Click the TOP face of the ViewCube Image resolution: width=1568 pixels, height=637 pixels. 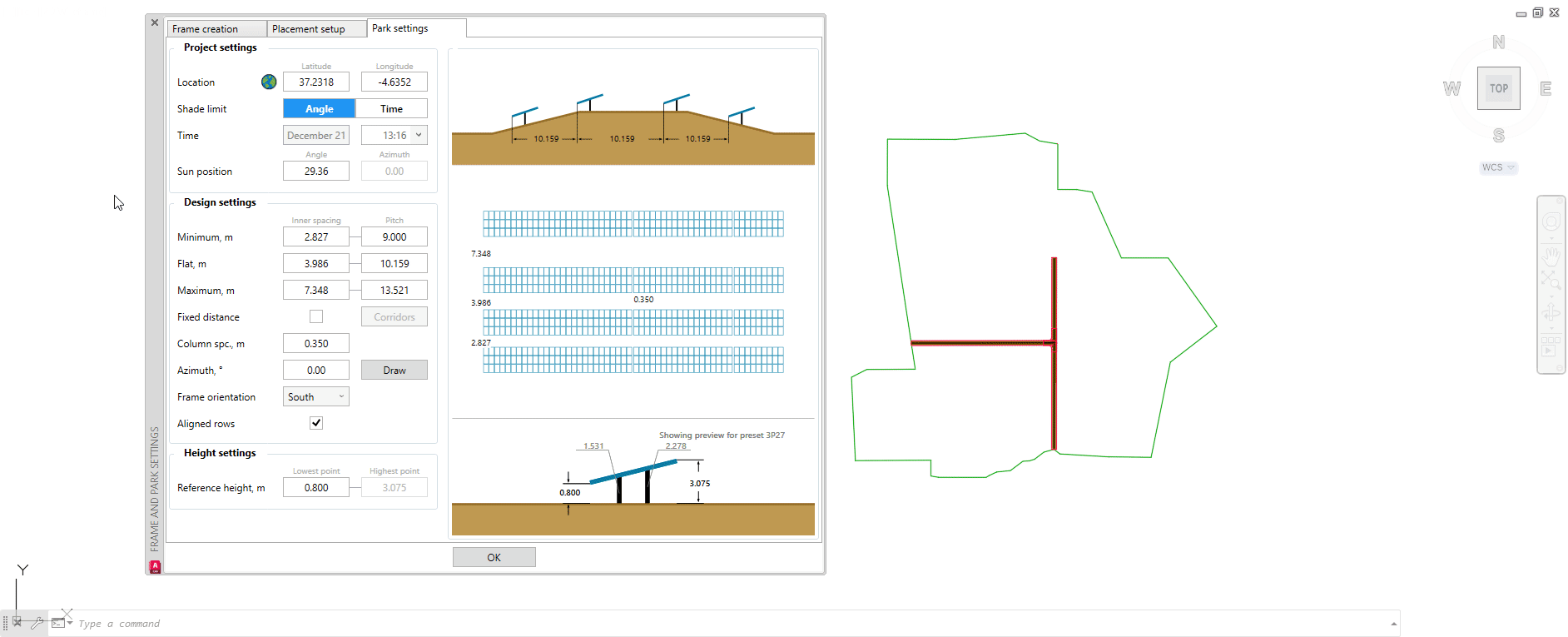[1498, 88]
